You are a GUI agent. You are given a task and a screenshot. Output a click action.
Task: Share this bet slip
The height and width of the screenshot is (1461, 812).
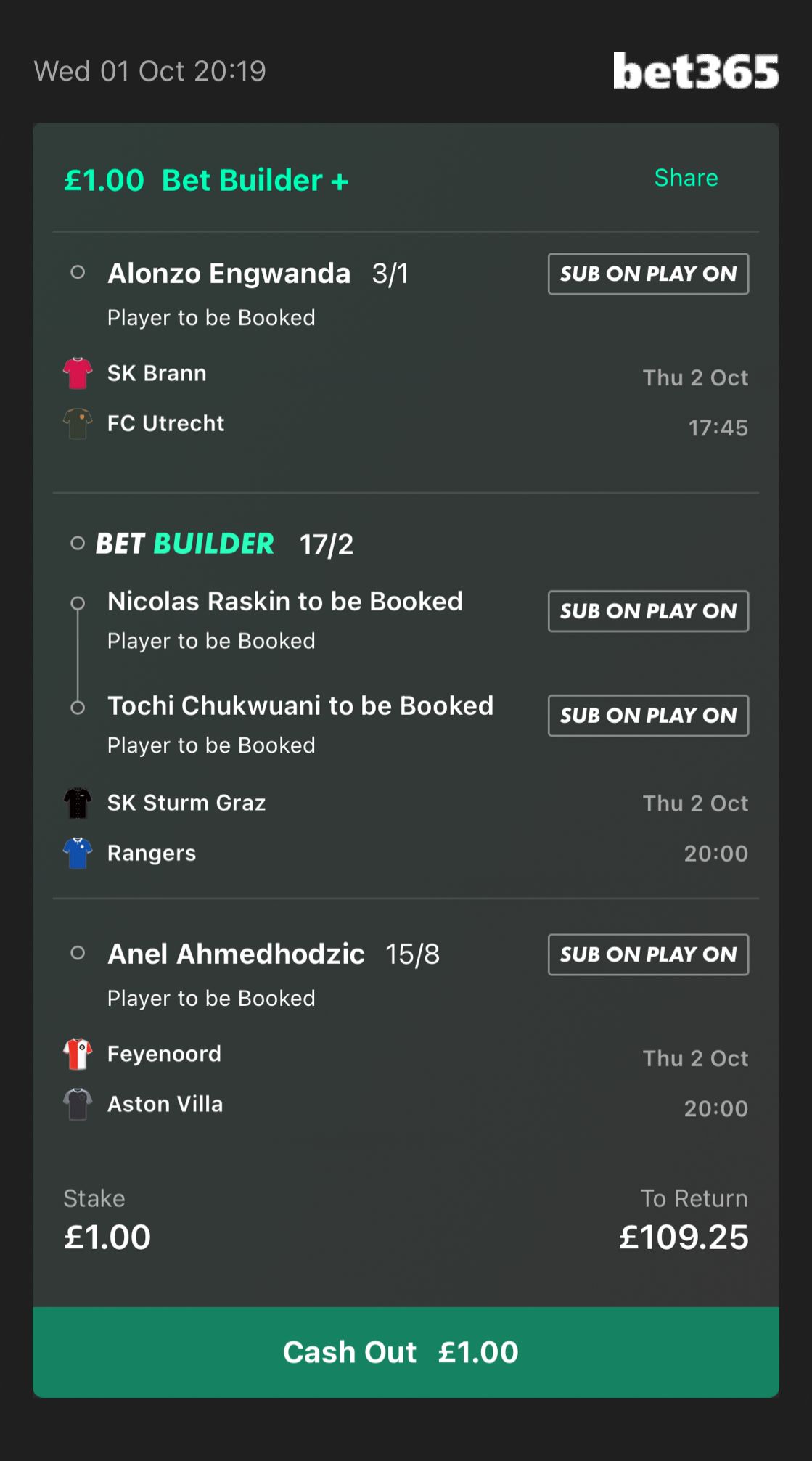[686, 178]
